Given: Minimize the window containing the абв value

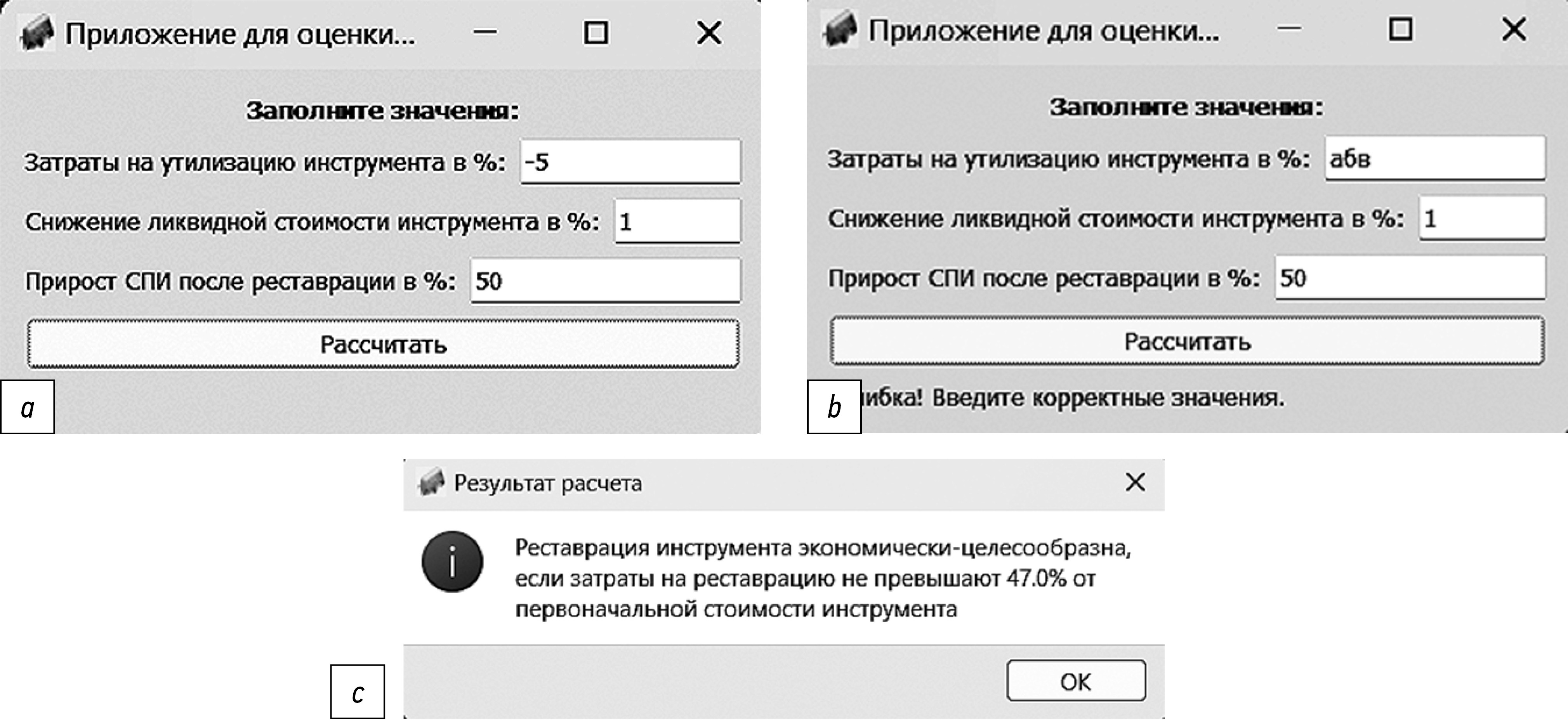Looking at the screenshot, I should point(1289,29).
